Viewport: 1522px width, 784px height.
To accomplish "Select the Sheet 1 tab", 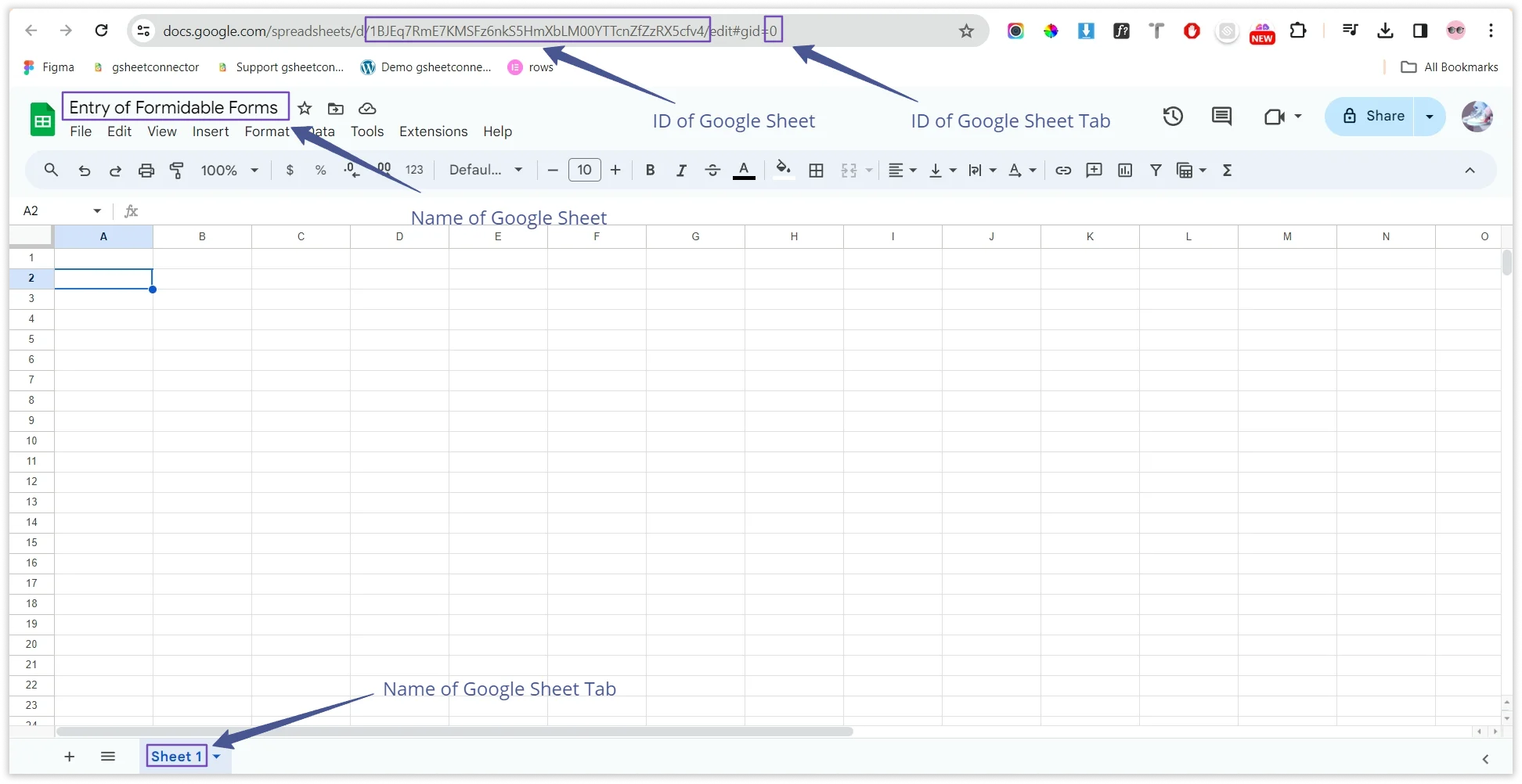I will coord(176,756).
